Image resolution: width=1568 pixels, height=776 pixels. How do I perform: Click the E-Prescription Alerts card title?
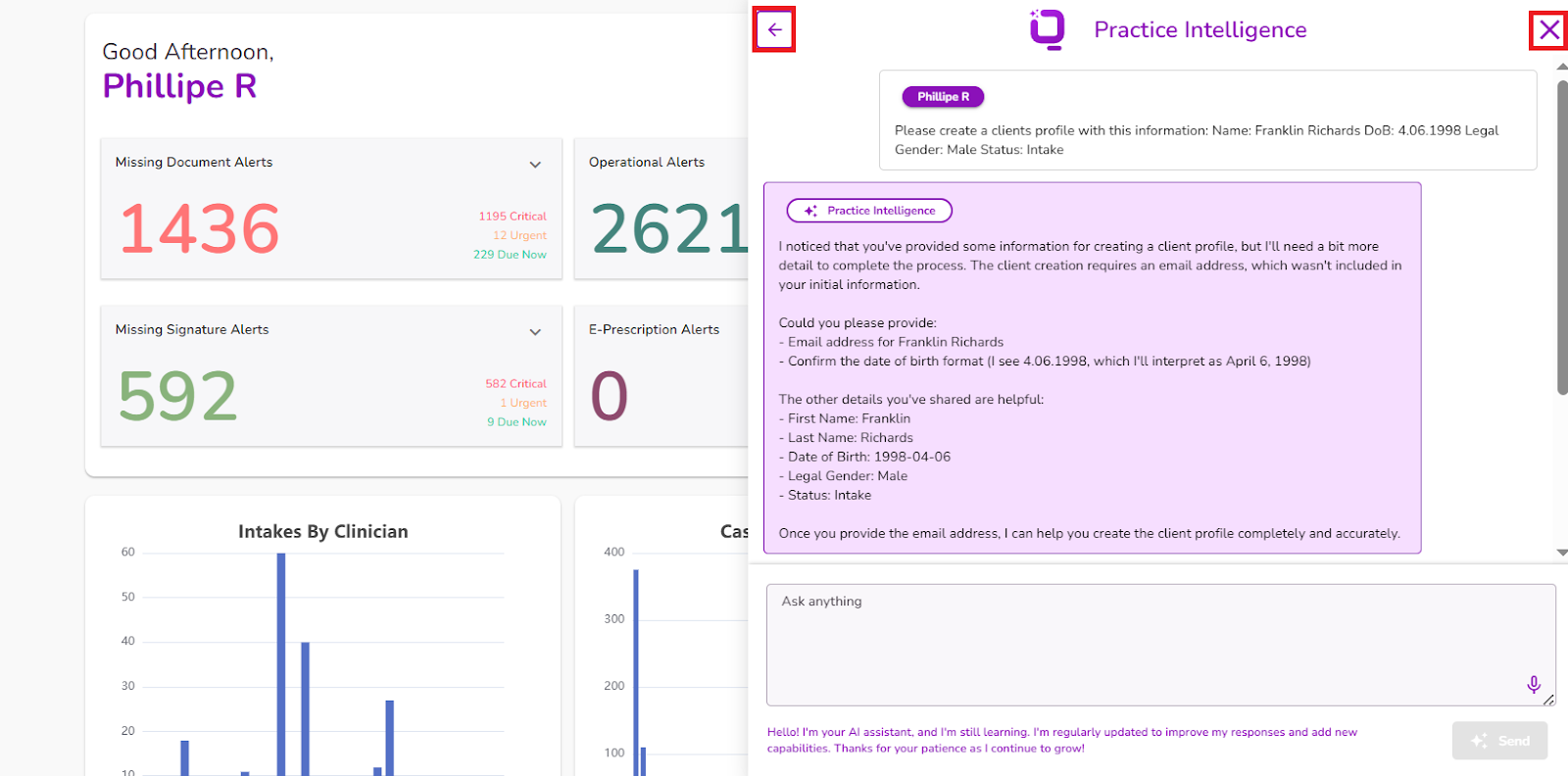click(654, 330)
